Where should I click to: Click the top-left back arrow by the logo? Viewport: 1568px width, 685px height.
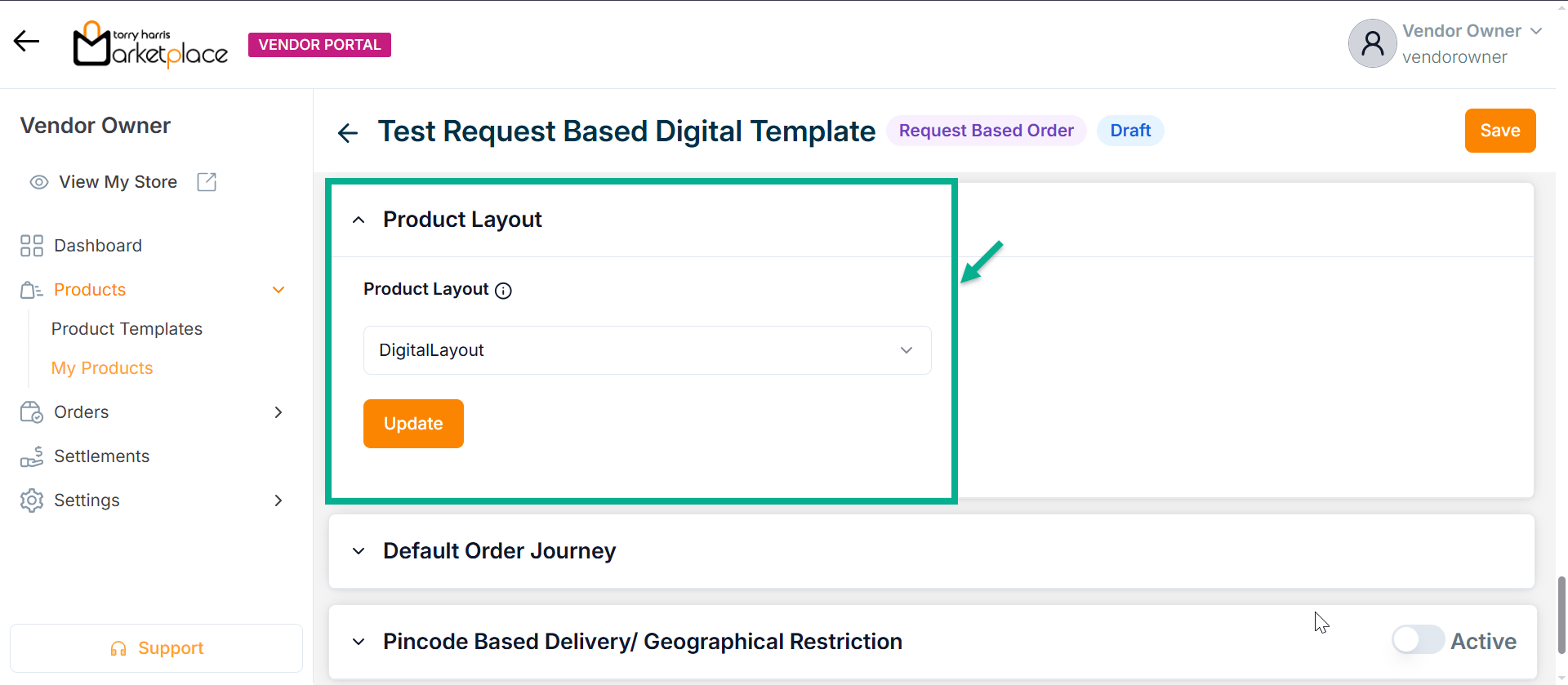[x=26, y=41]
